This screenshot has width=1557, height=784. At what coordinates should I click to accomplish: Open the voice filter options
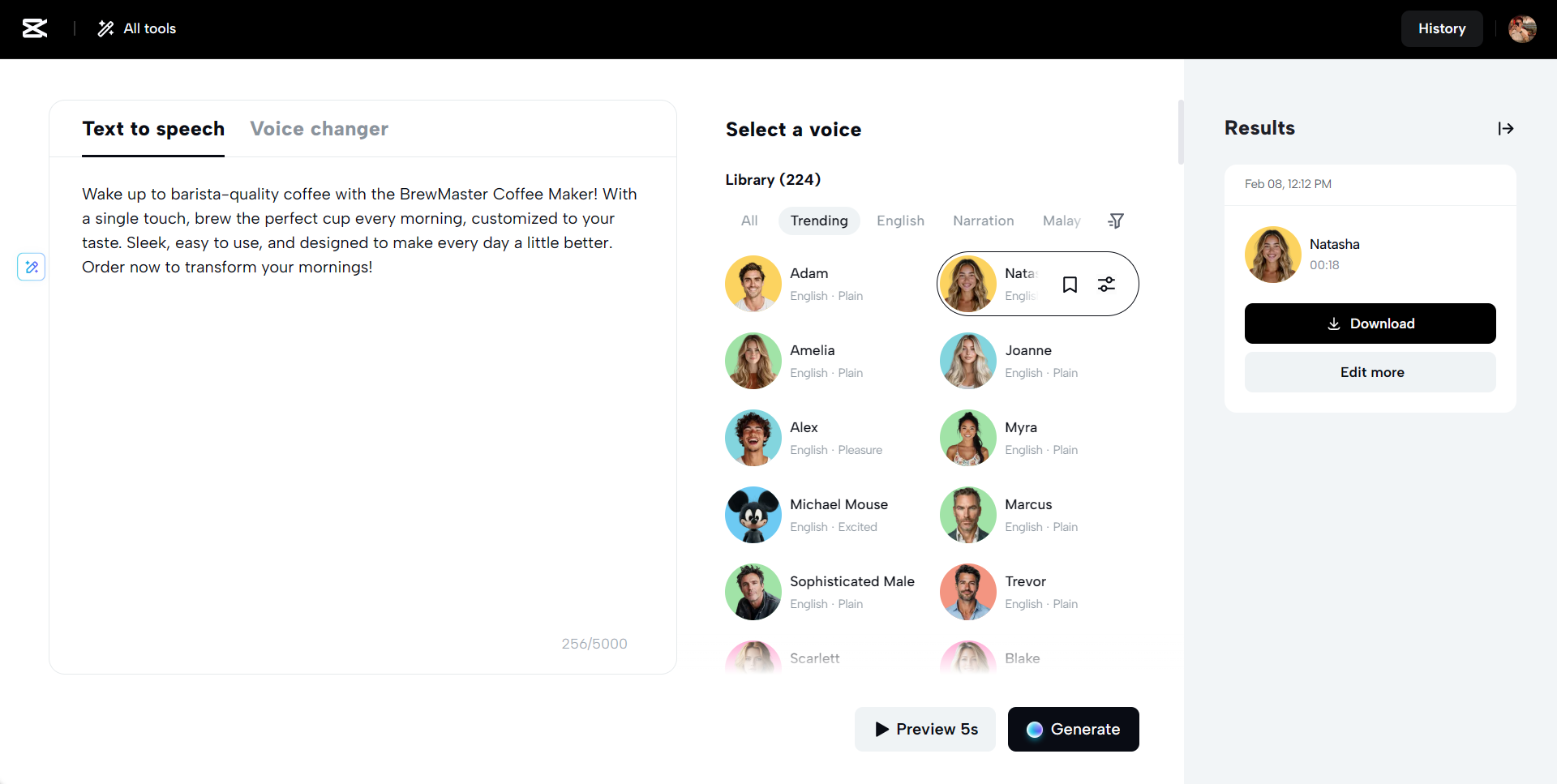pyautogui.click(x=1116, y=221)
